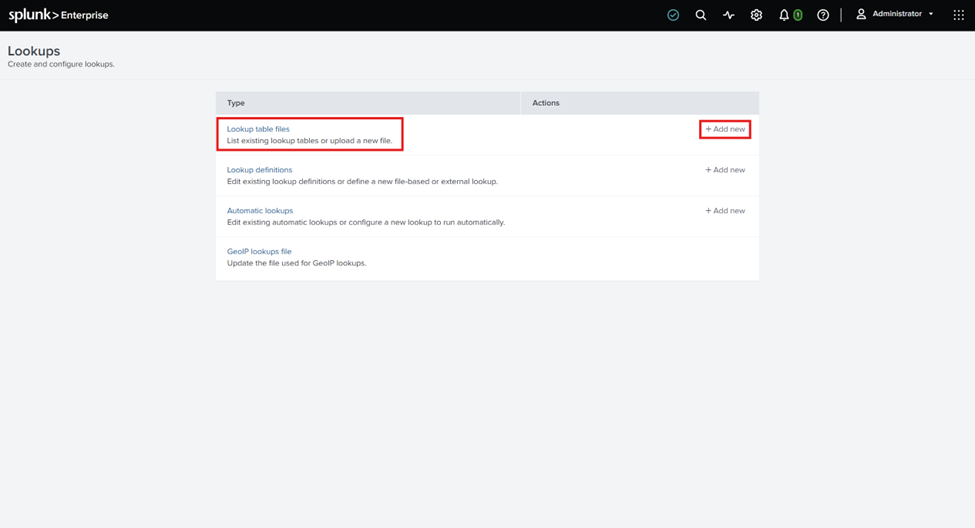Click the Actions column header
This screenshot has height=528, width=975.
[640, 103]
